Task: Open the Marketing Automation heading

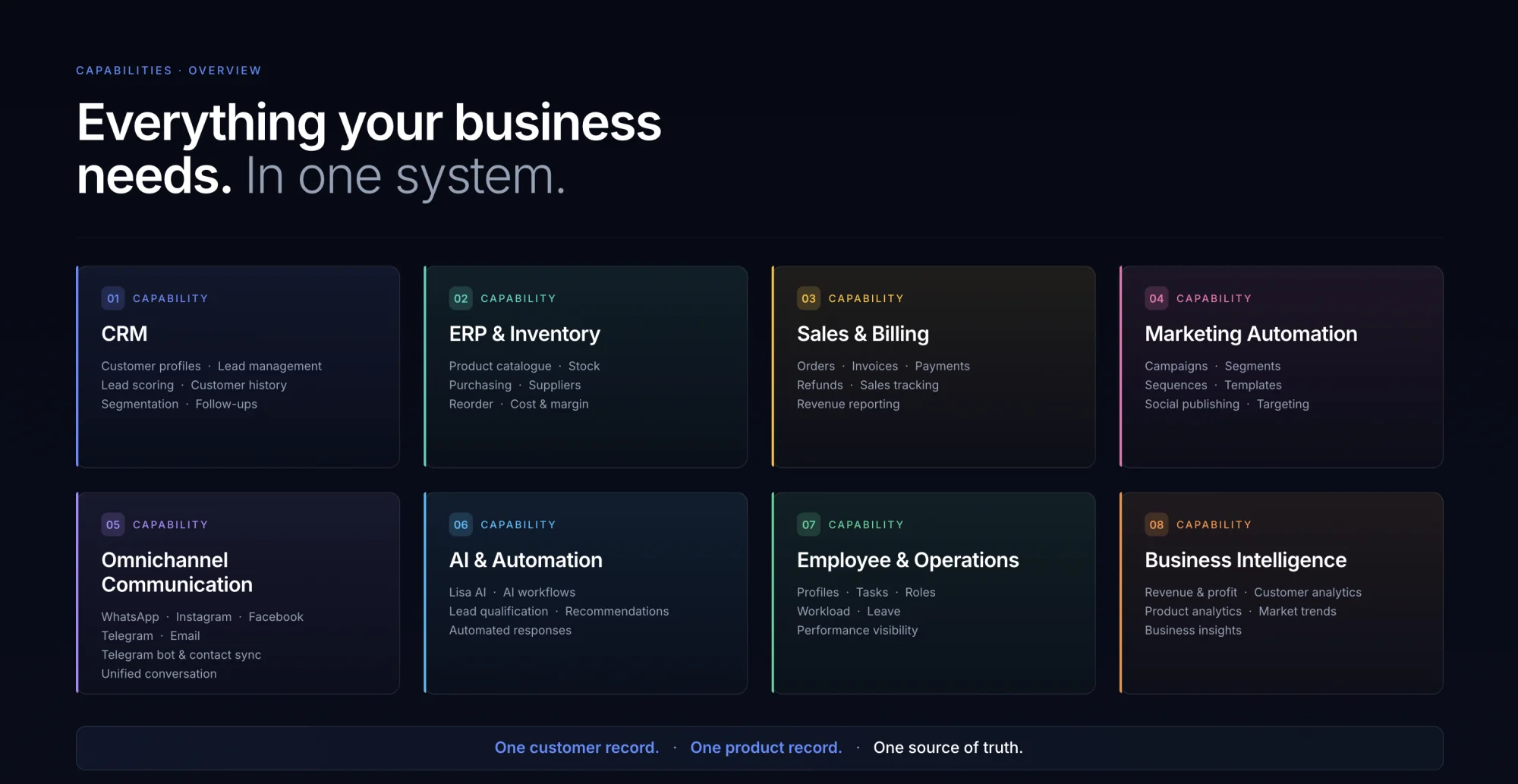Action: point(1251,334)
